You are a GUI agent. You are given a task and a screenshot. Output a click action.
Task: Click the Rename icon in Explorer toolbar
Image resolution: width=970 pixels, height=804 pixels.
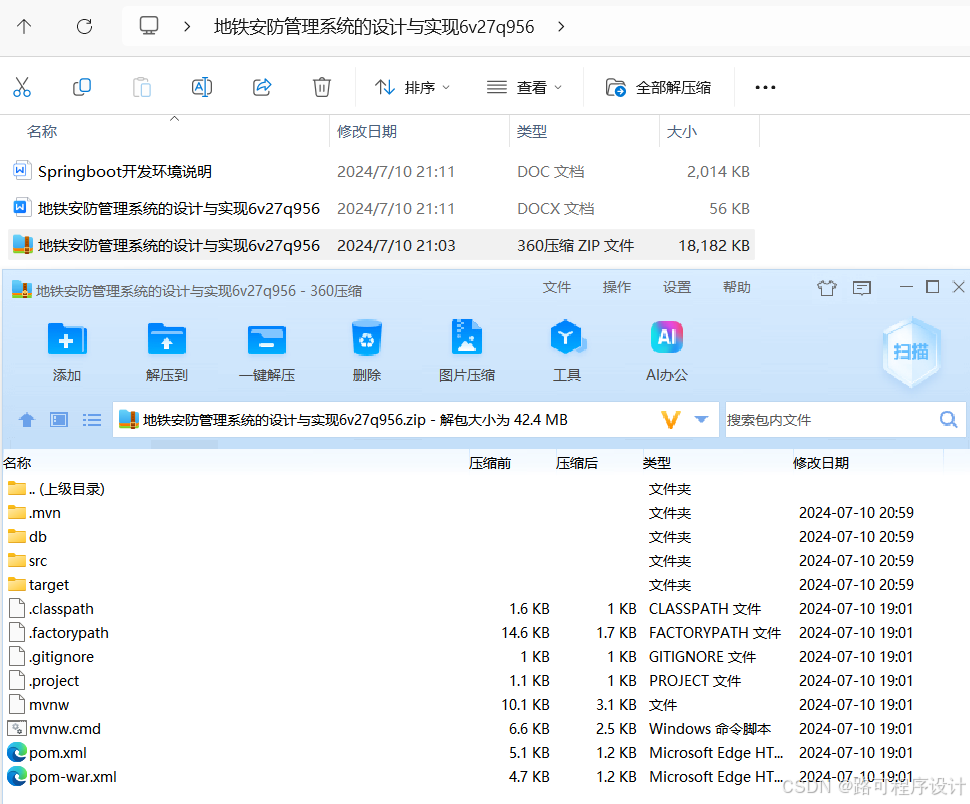[201, 87]
